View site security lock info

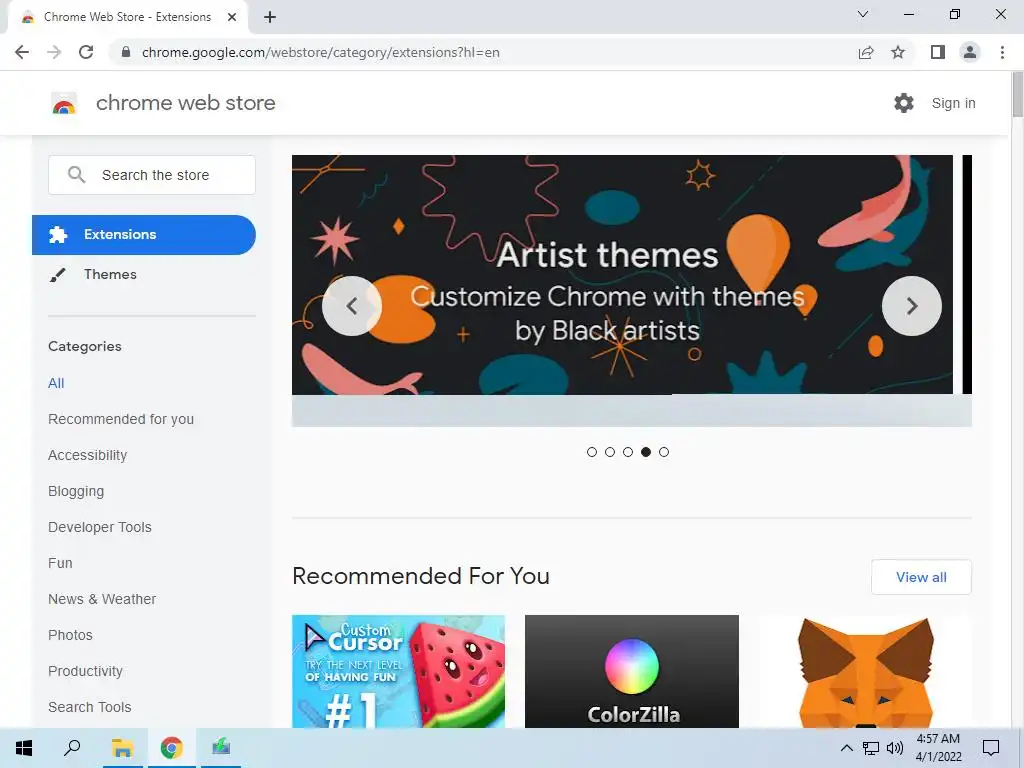(x=126, y=52)
